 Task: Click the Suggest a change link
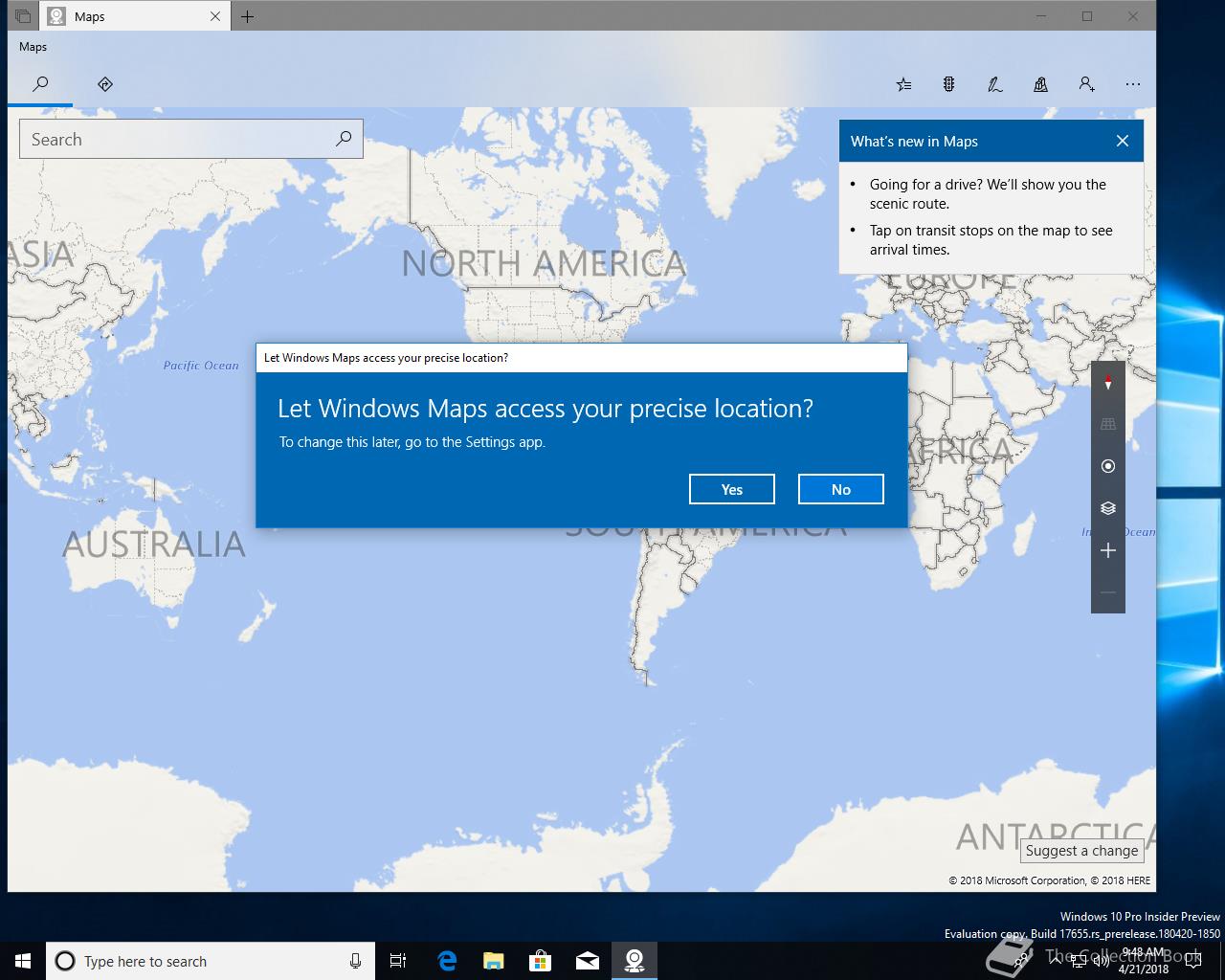(x=1082, y=851)
